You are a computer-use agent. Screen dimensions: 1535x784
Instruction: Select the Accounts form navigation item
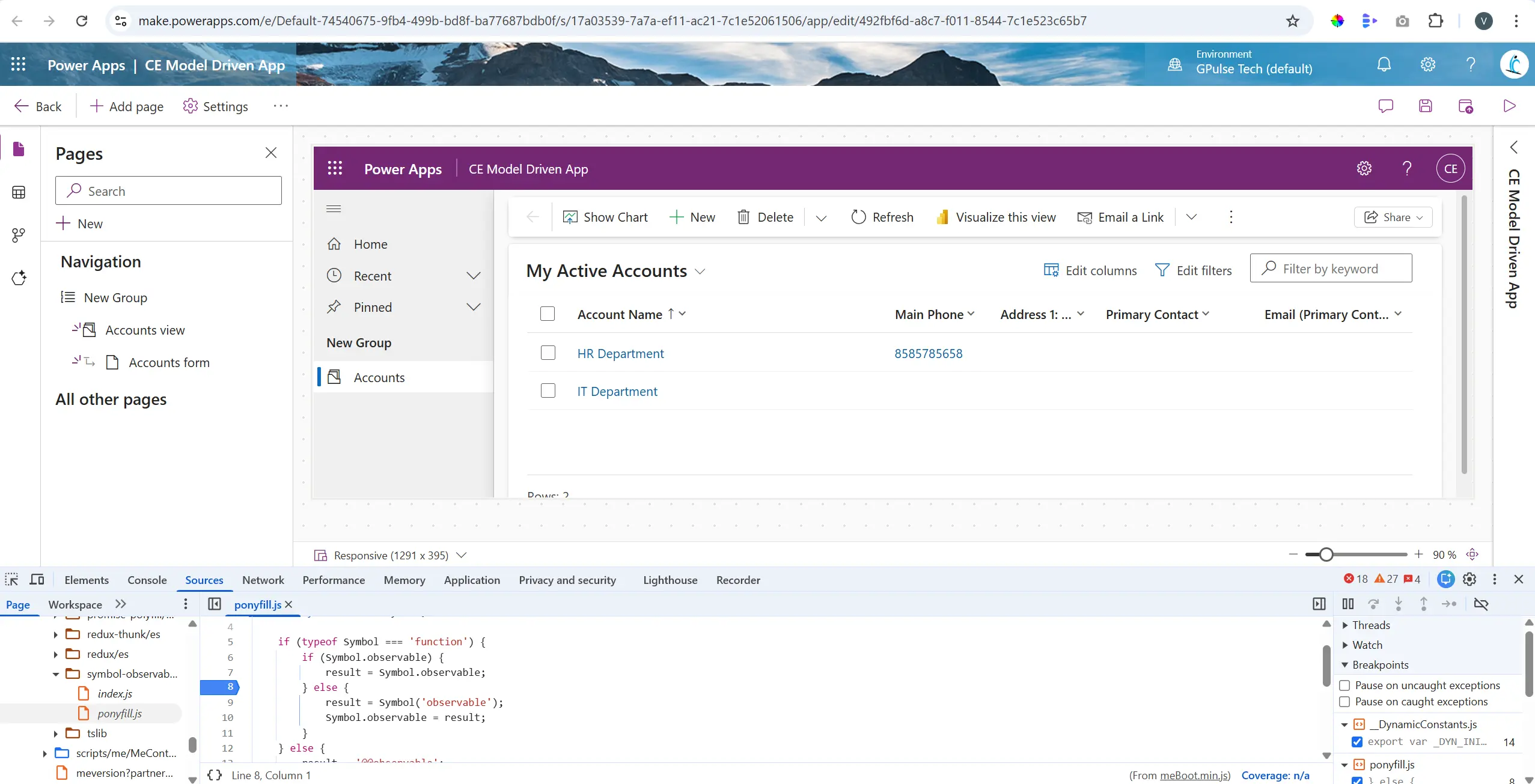point(169,362)
